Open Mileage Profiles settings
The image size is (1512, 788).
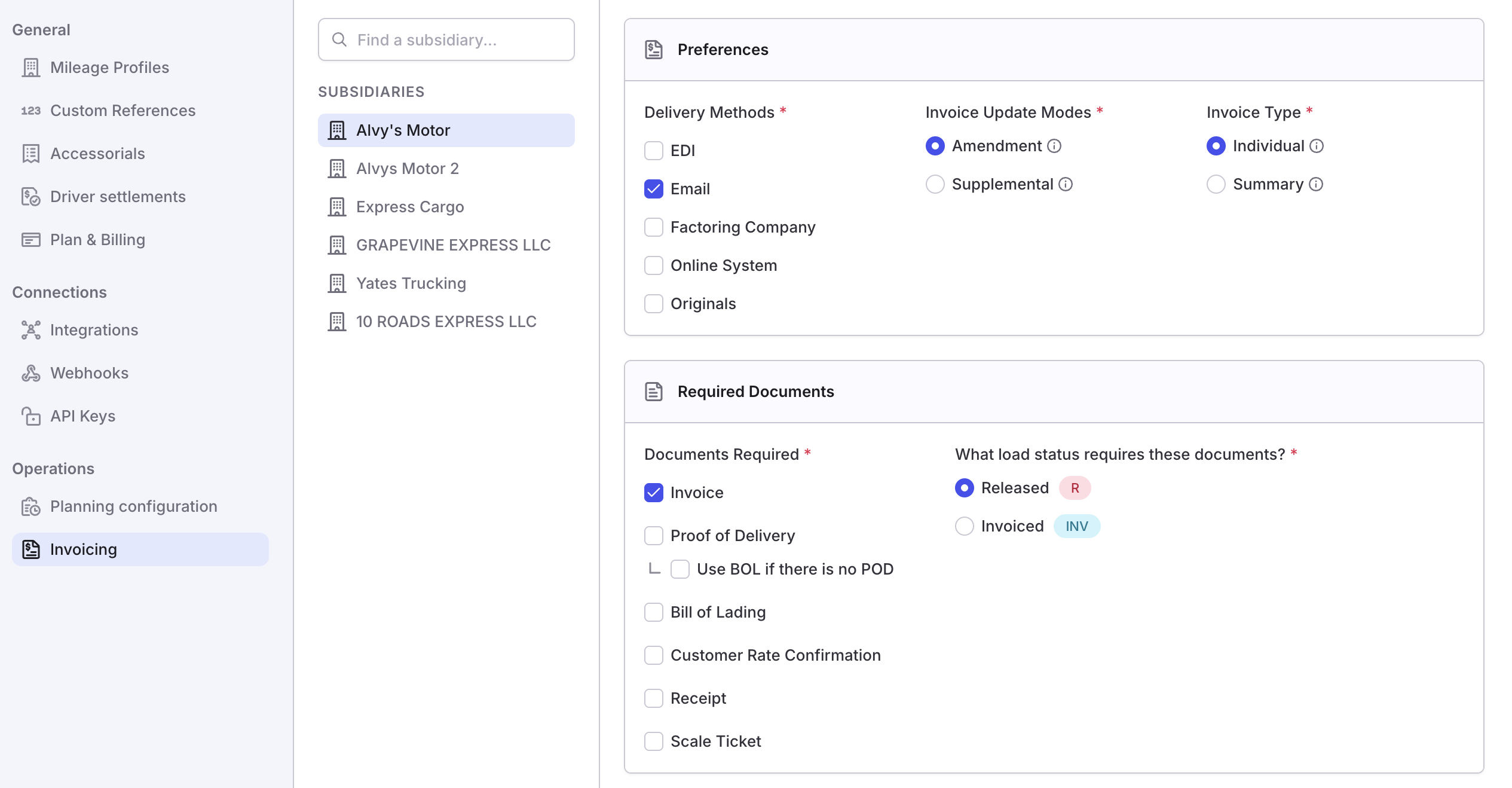click(140, 68)
